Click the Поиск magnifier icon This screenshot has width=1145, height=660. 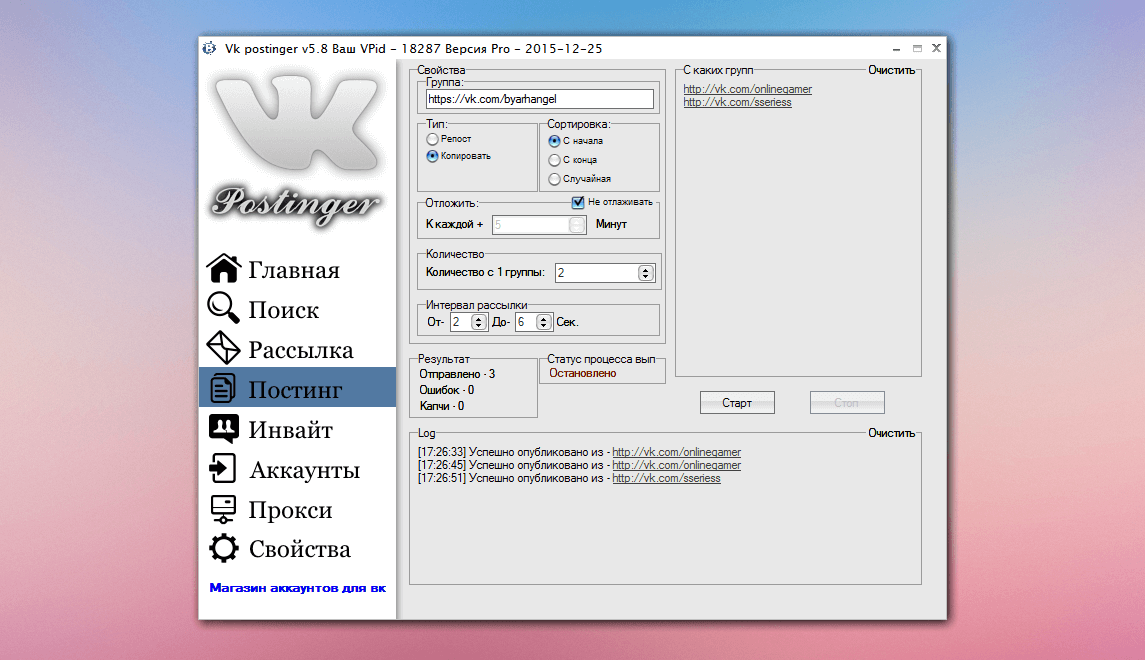(x=223, y=308)
